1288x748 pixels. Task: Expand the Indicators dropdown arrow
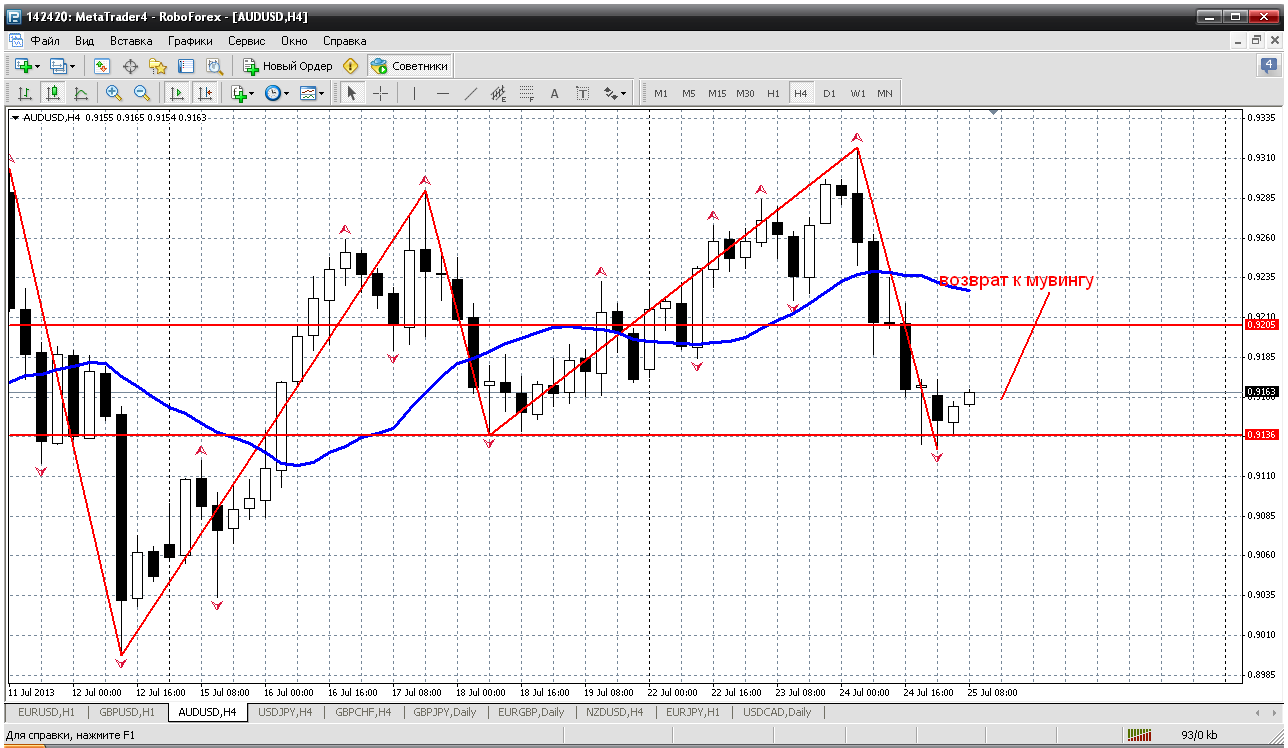point(252,93)
